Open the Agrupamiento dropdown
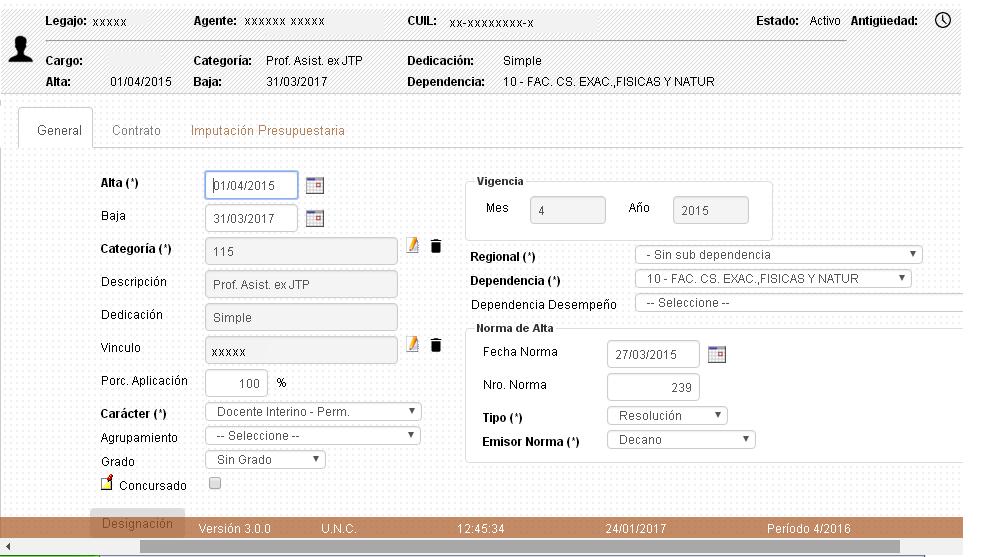 pos(312,435)
